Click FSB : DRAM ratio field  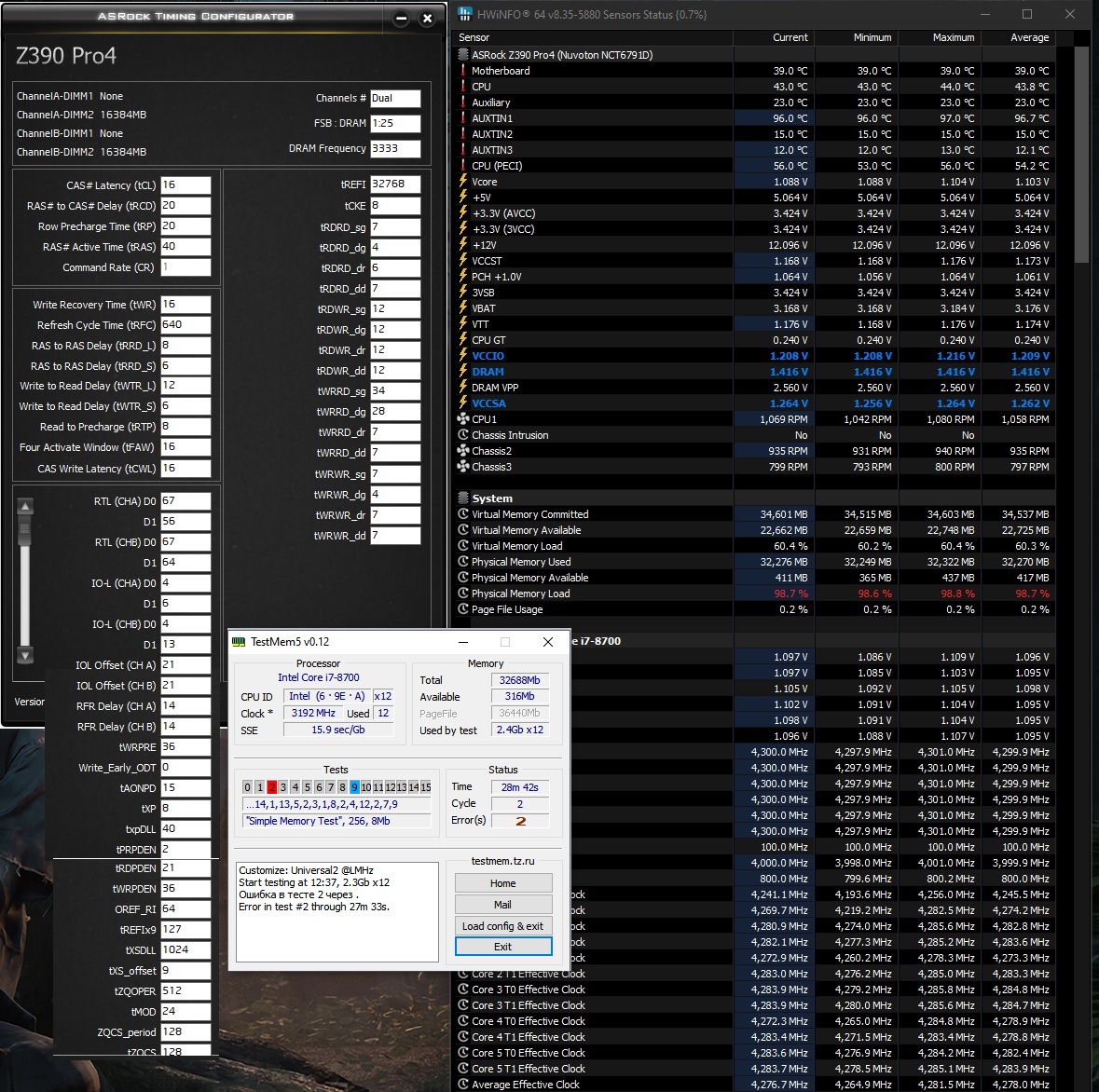click(x=395, y=123)
